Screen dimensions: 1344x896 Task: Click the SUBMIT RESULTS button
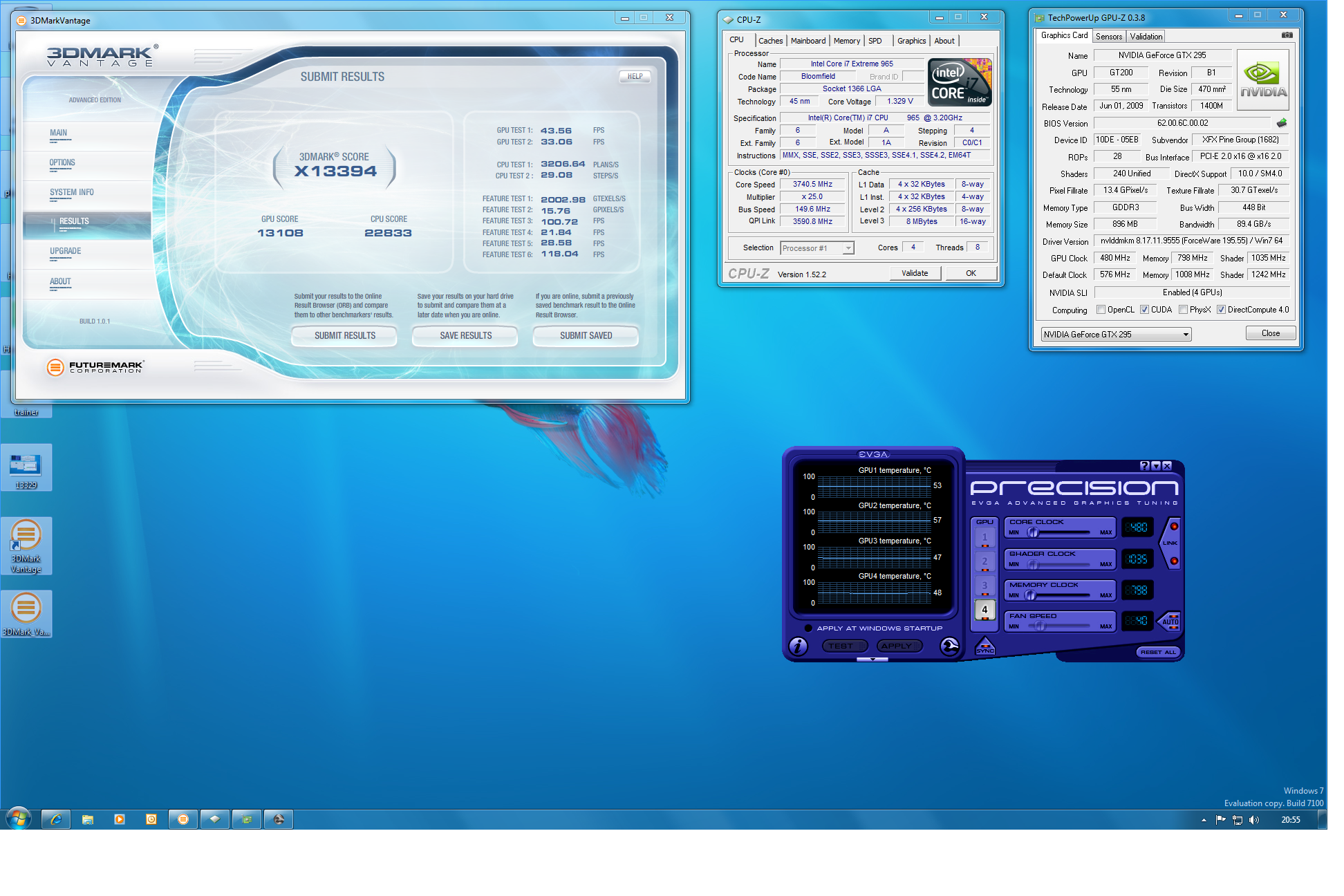coord(344,335)
